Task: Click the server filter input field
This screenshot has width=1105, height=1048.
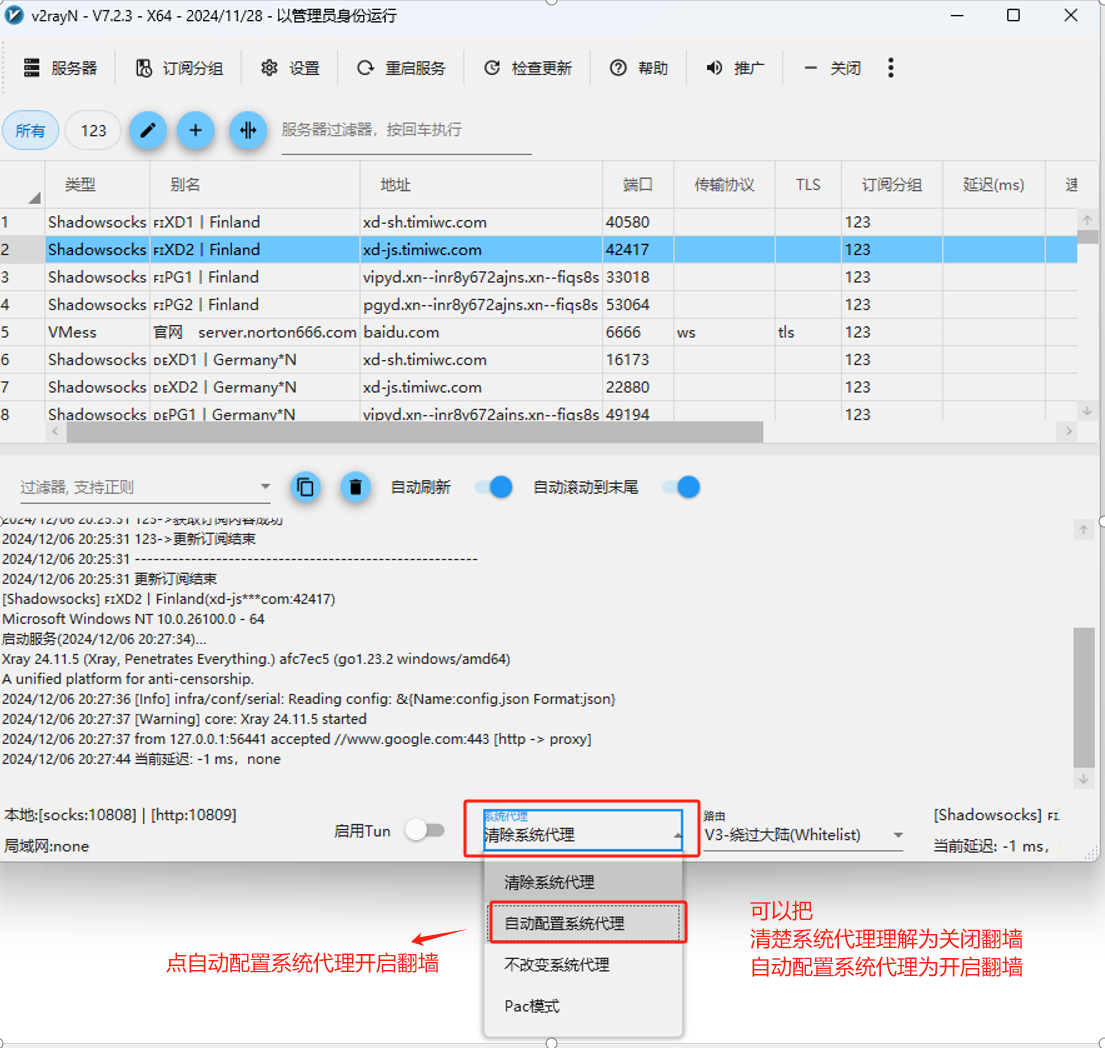Action: (x=405, y=130)
